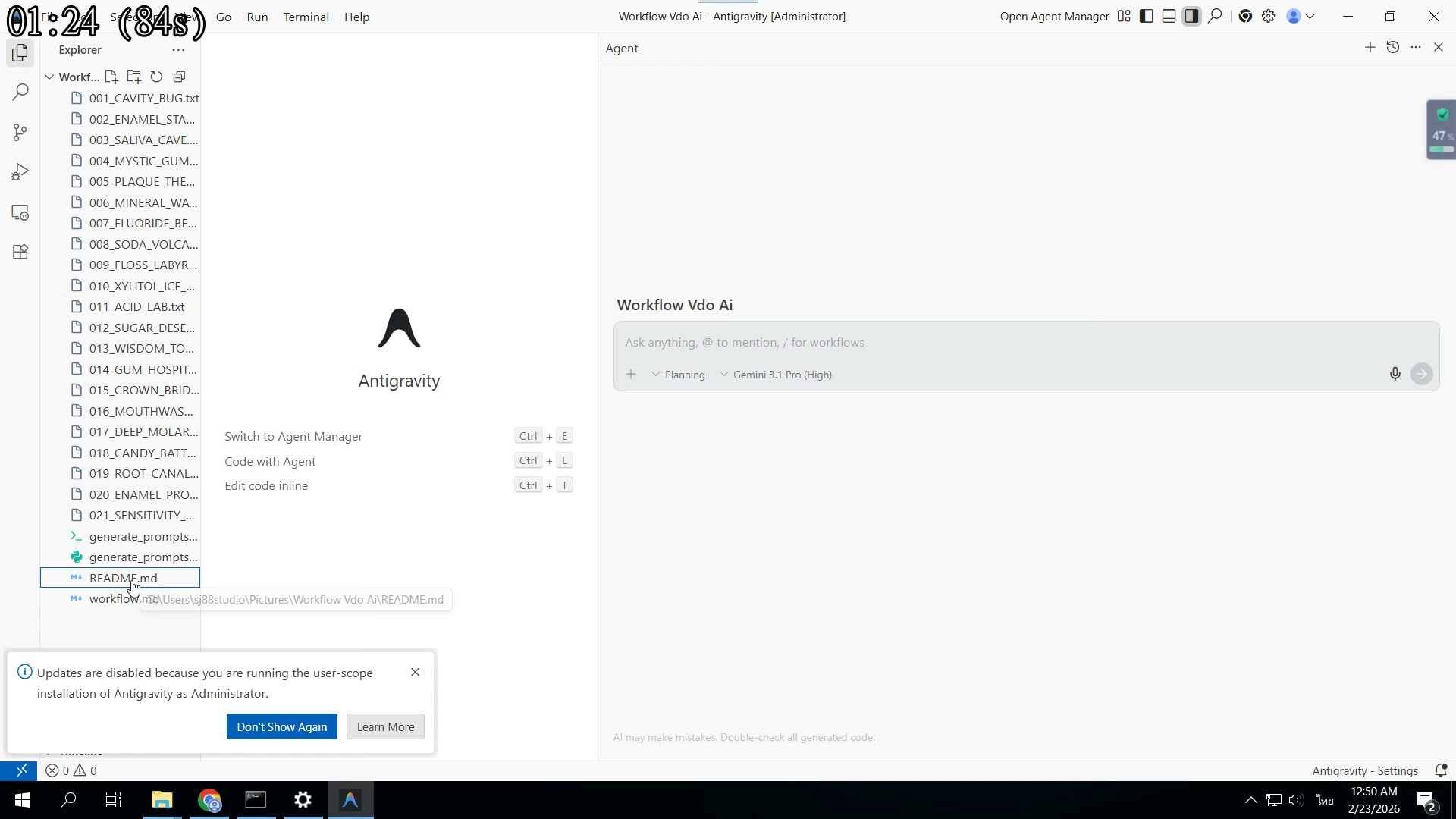Viewport: 1456px width, 819px height.
Task: Open Search in the activity bar
Action: (x=20, y=92)
